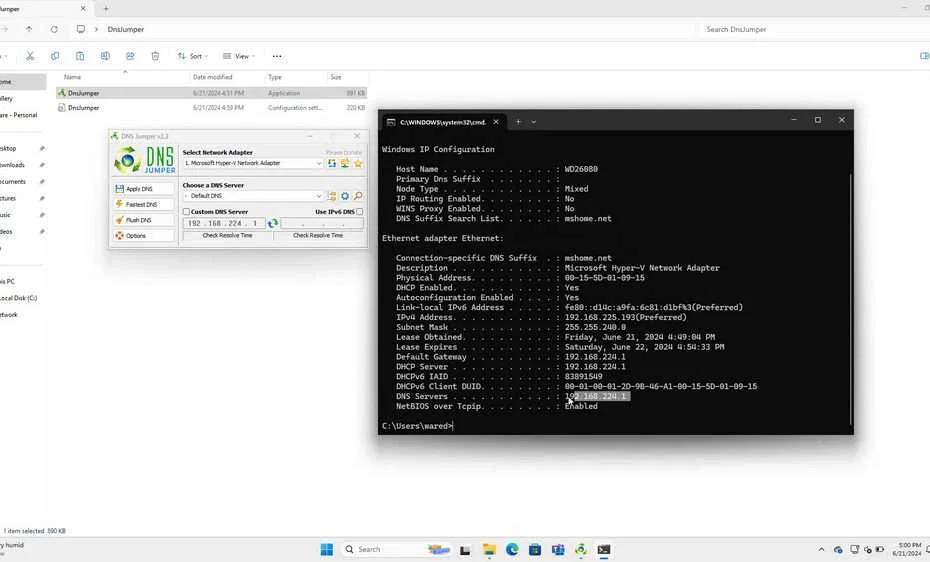
Task: Sort by the Name column header
Action: [x=72, y=77]
